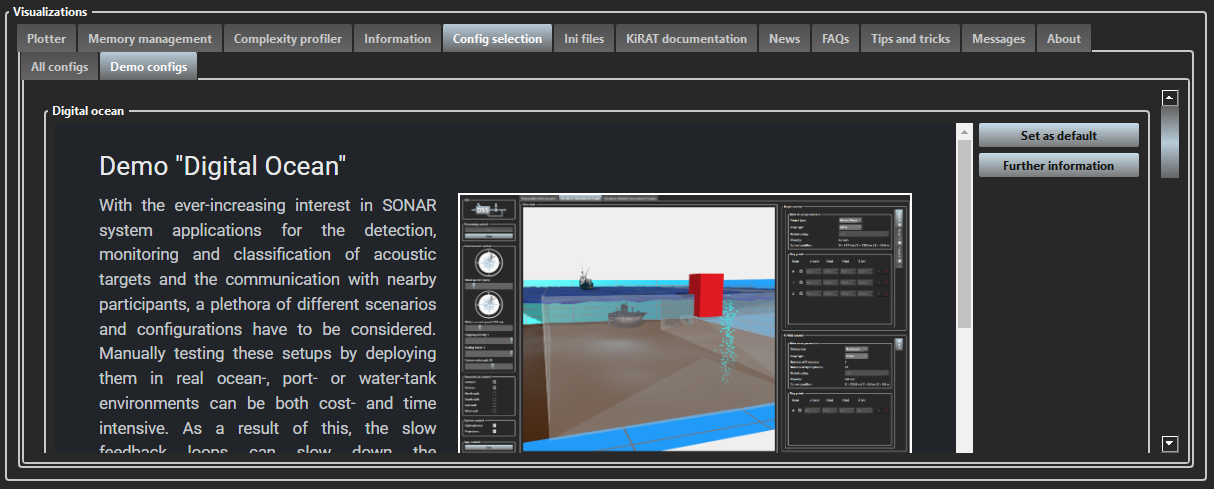The width and height of the screenshot is (1214, 489).
Task: Click the Digital Ocean demo screenshot image
Action: pyautogui.click(x=685, y=323)
